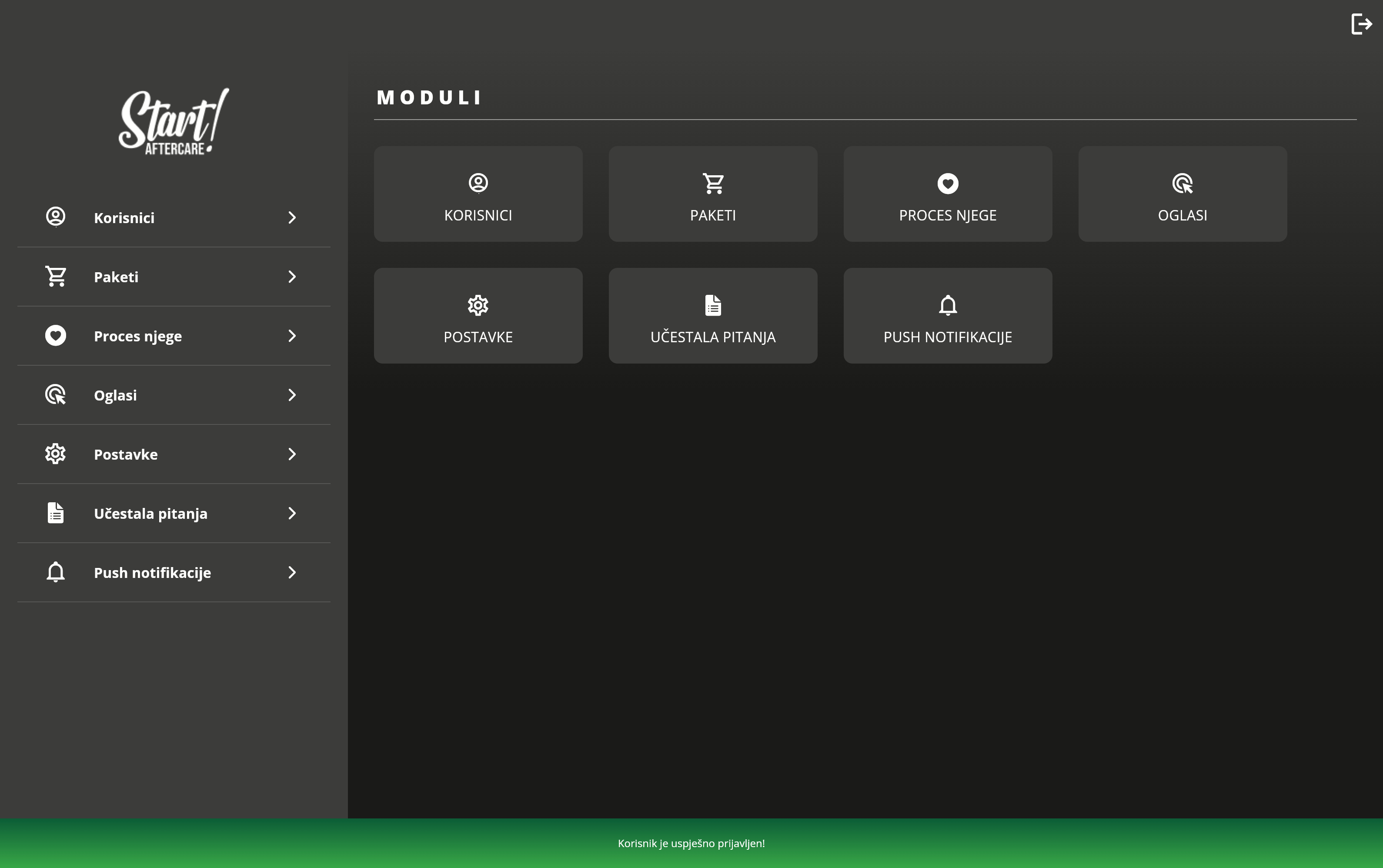The image size is (1383, 868).
Task: Expand the Korisnici chevron arrow in sidebar
Action: click(292, 217)
